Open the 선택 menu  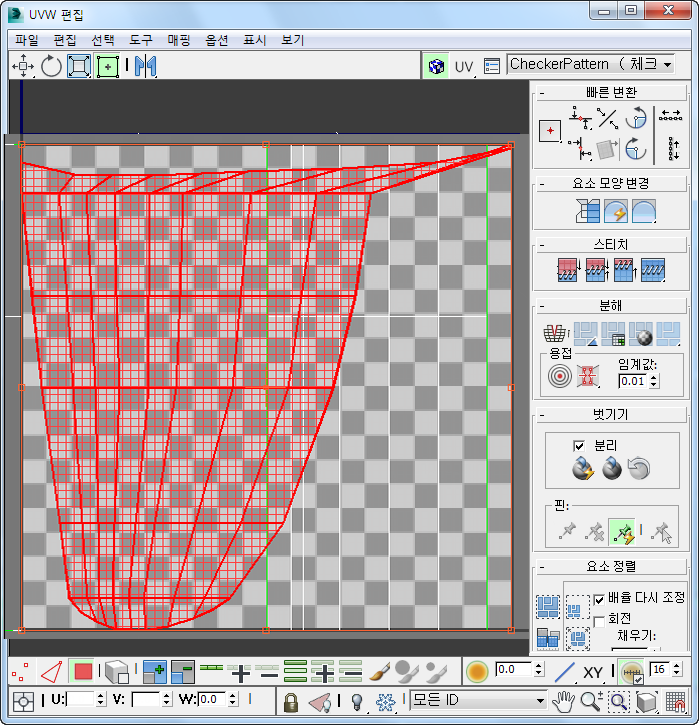pyautogui.click(x=102, y=40)
